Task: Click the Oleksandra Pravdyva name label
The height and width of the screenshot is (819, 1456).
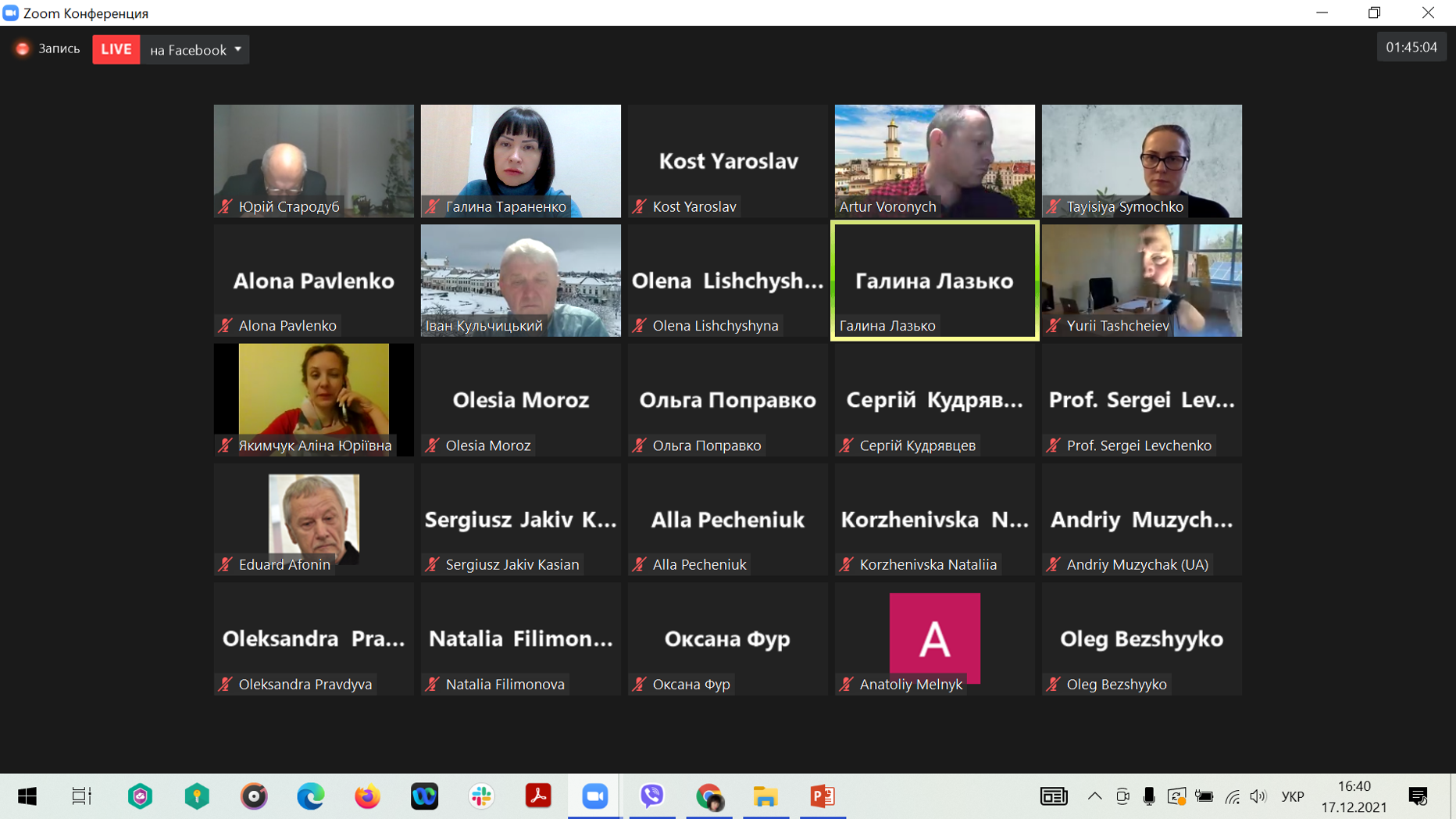Action: click(x=305, y=684)
